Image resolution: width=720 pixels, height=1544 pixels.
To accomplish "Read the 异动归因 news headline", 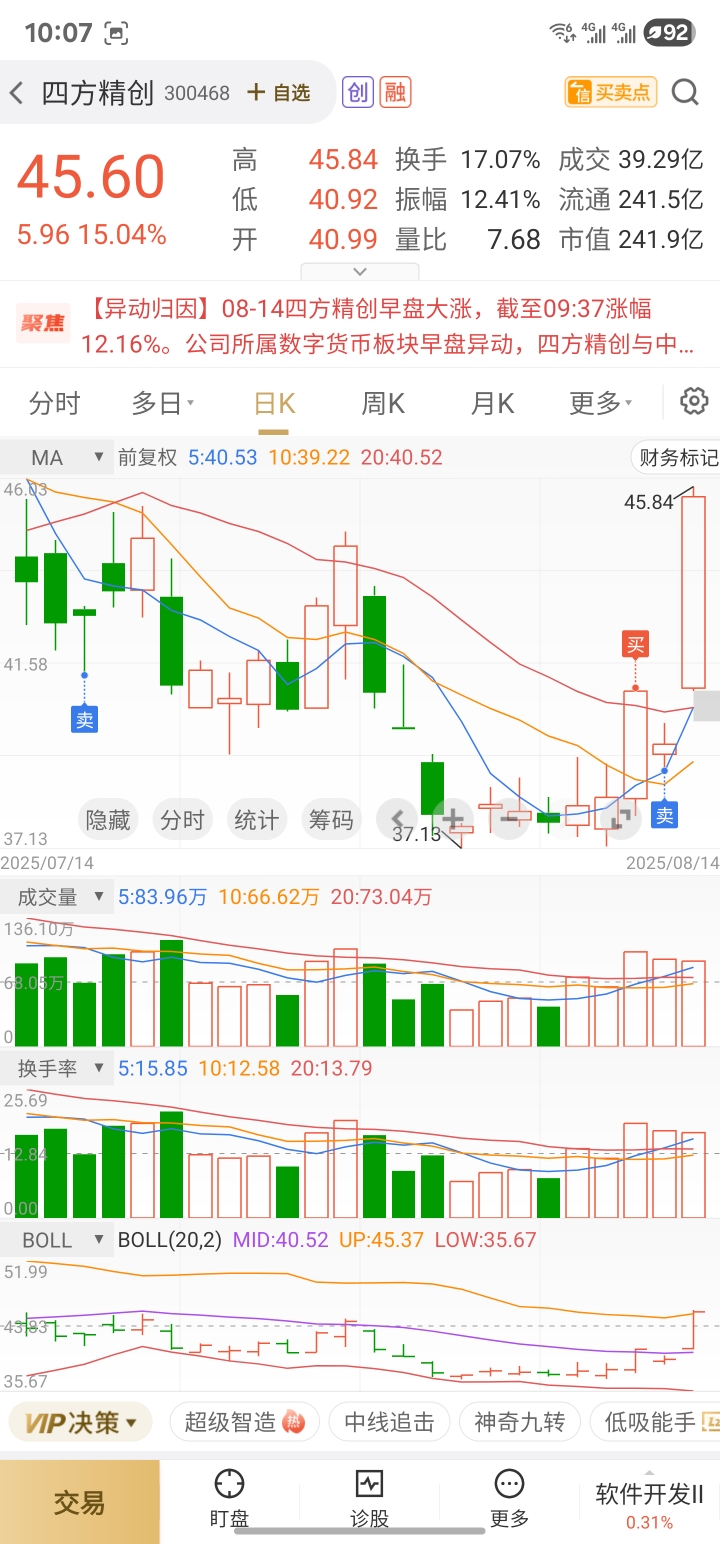I will click(387, 327).
